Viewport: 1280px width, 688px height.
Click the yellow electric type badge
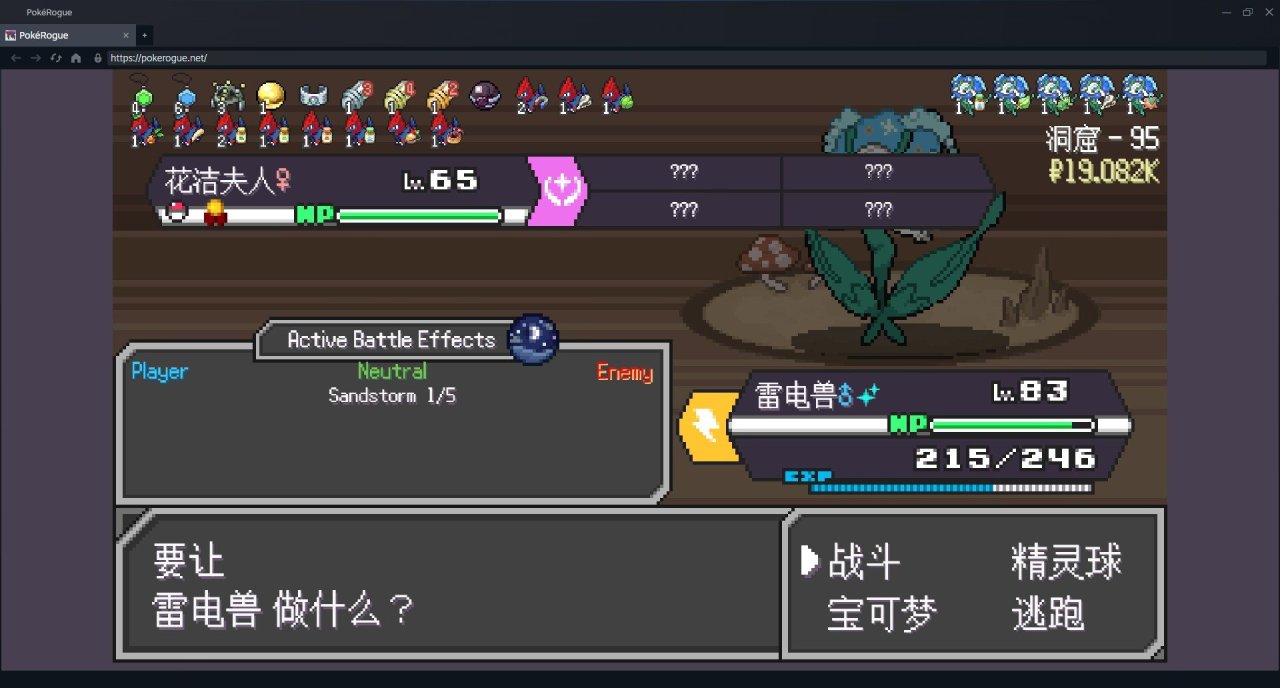(x=708, y=426)
